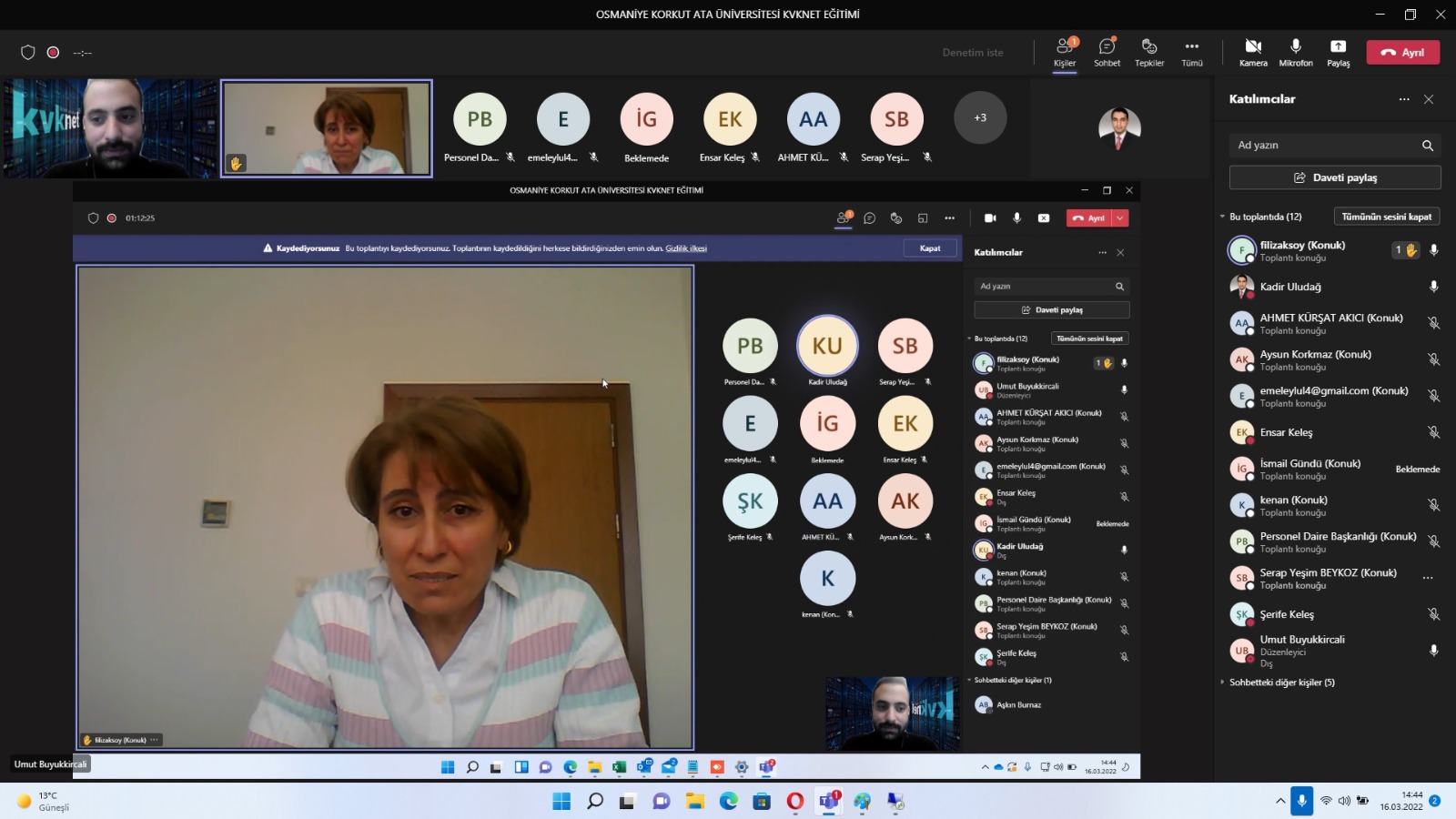1456x819 pixels.
Task: Open the Tümü more actions menu
Action: pyautogui.click(x=1192, y=53)
